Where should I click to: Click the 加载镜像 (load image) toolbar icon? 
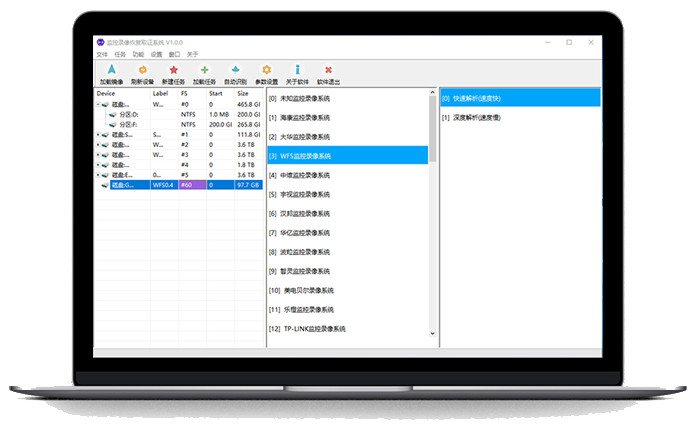pyautogui.click(x=112, y=73)
